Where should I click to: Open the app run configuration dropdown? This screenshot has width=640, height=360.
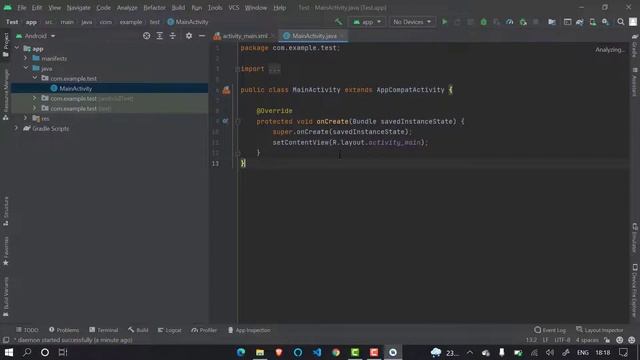point(367,22)
